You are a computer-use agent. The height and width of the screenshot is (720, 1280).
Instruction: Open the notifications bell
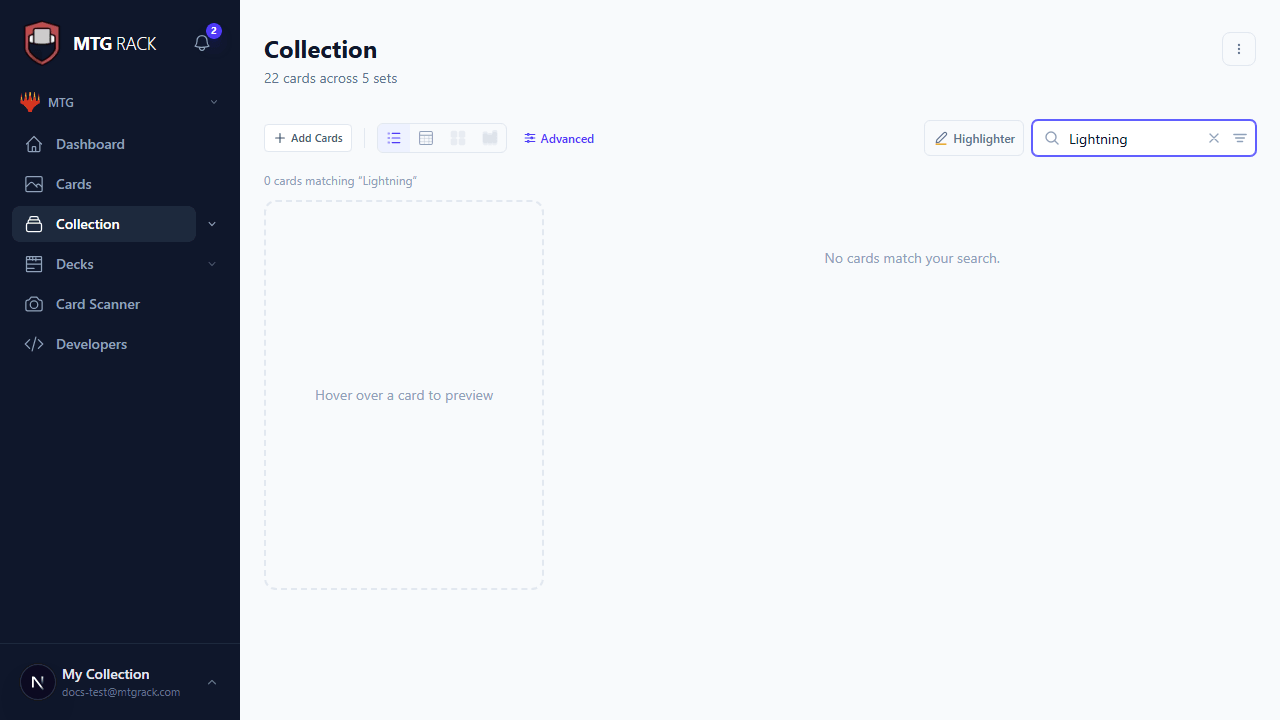pyautogui.click(x=203, y=43)
